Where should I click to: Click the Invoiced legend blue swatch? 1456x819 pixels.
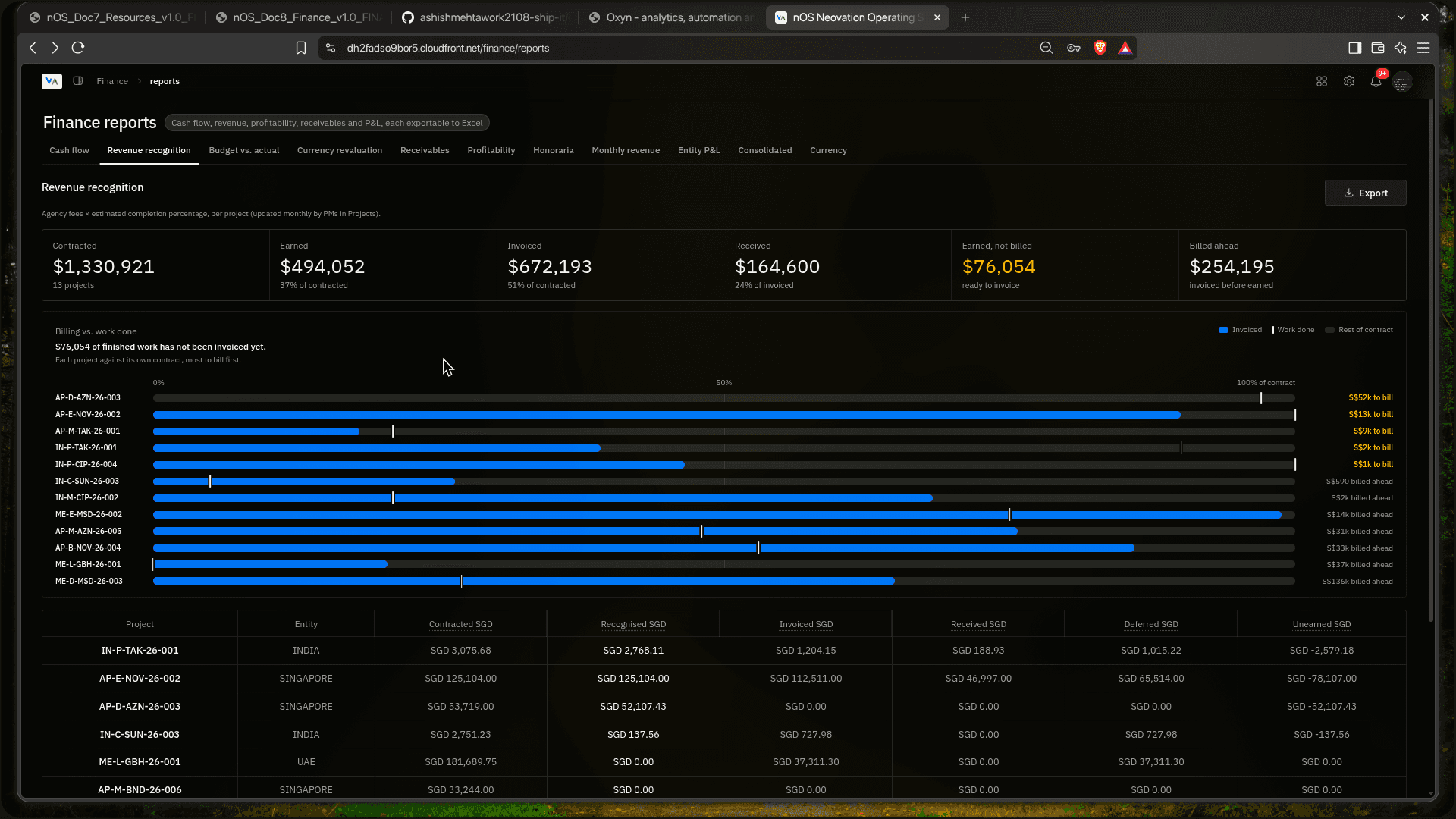tap(1223, 330)
